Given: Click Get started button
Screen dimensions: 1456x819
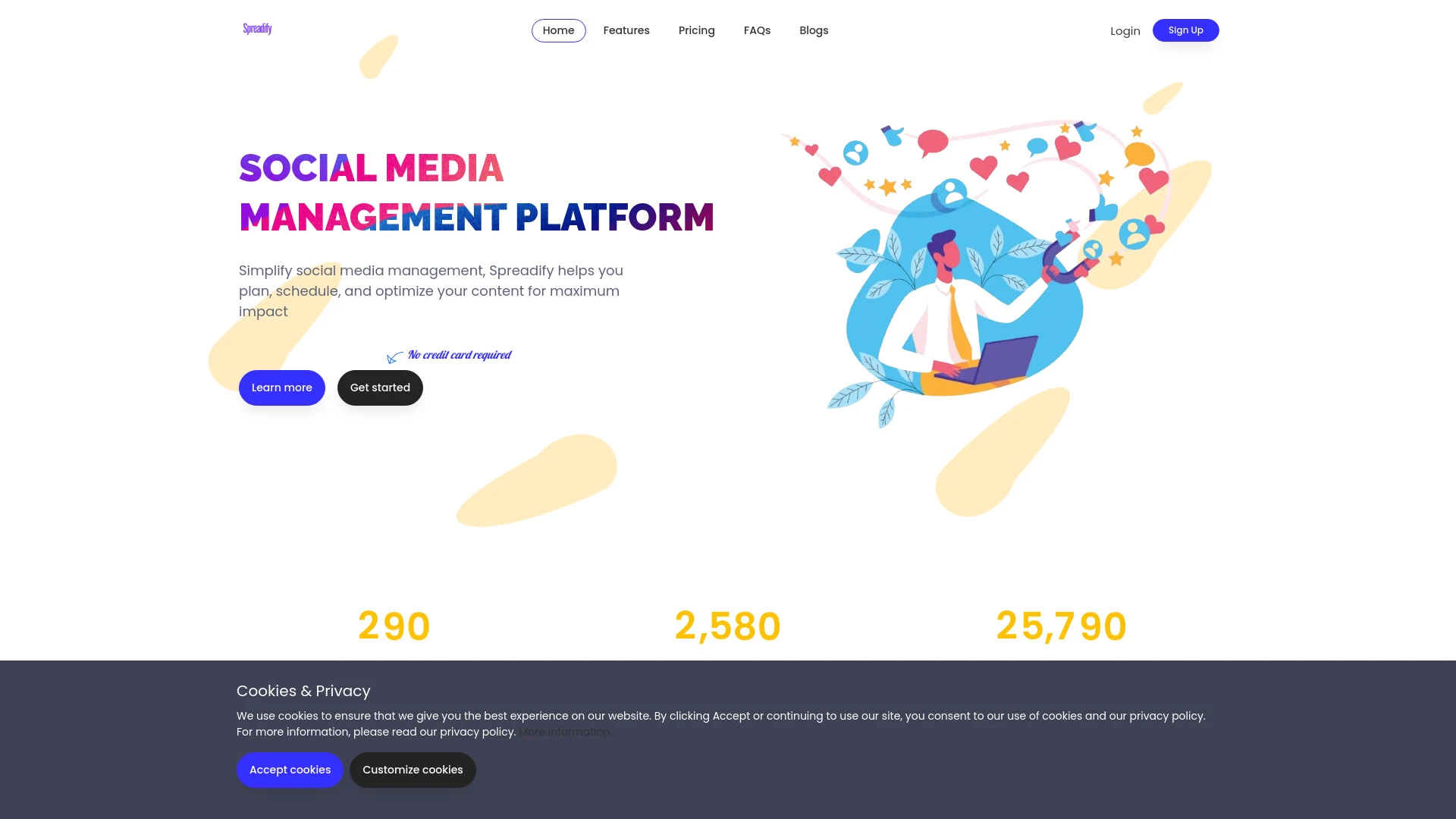Looking at the screenshot, I should click(x=380, y=387).
